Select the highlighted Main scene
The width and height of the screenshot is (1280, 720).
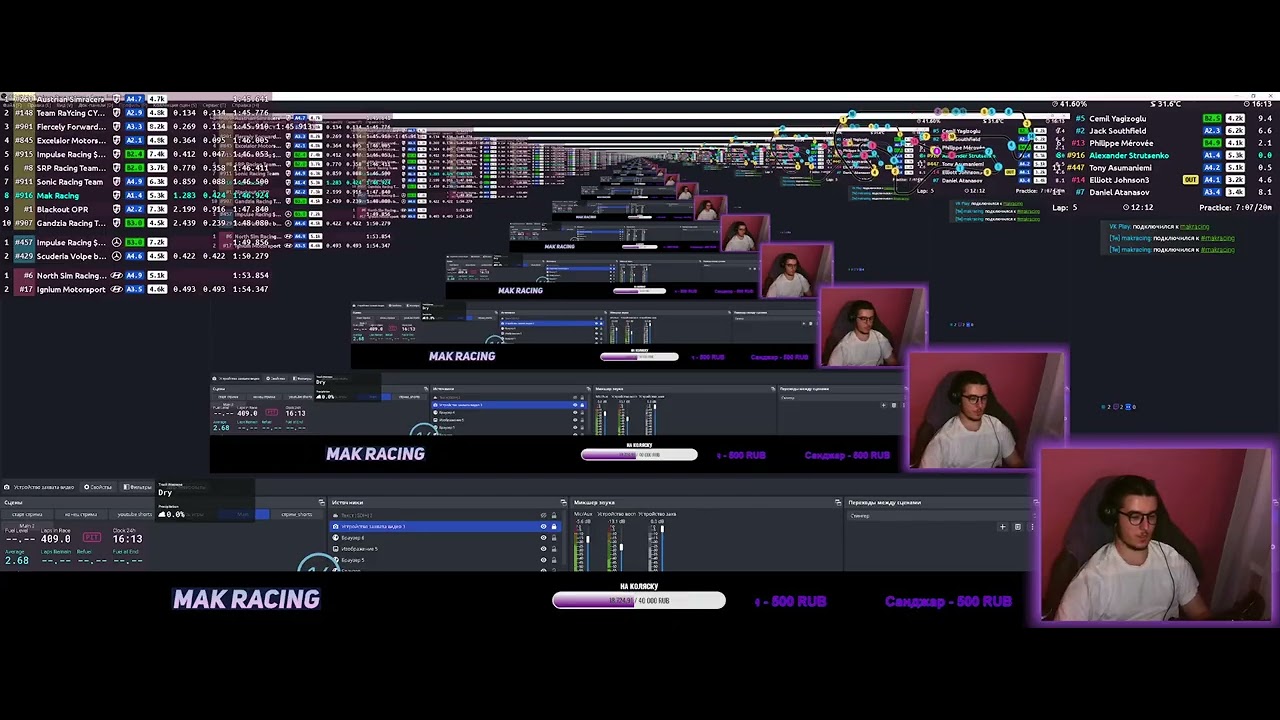245,515
